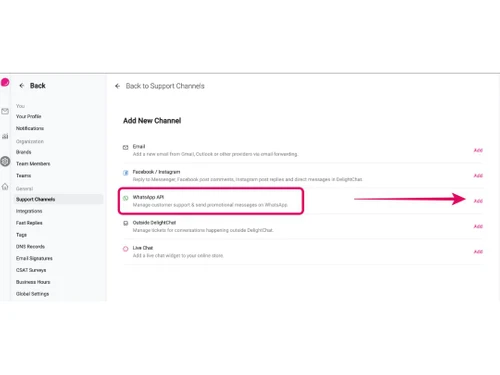Open Global Settings
The image size is (500, 375).
pos(32,294)
